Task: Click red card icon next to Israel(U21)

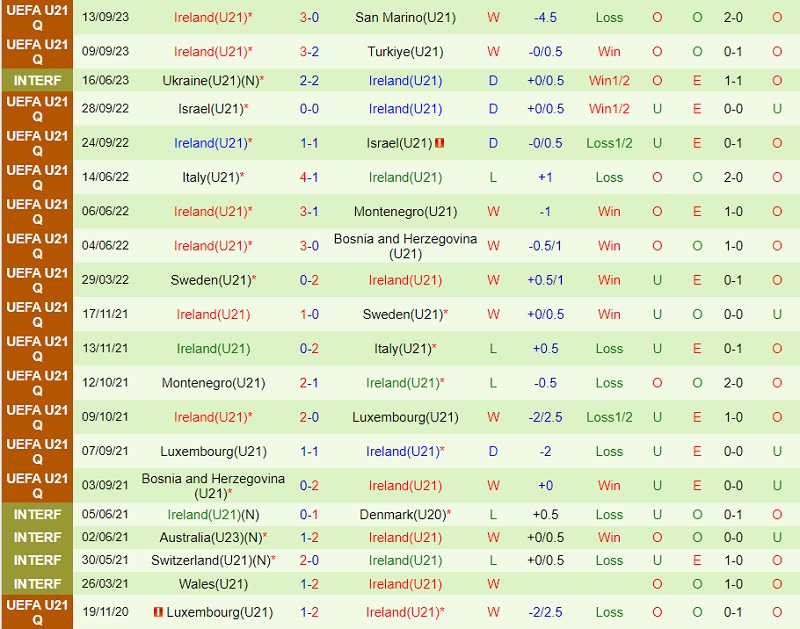Action: [x=440, y=143]
